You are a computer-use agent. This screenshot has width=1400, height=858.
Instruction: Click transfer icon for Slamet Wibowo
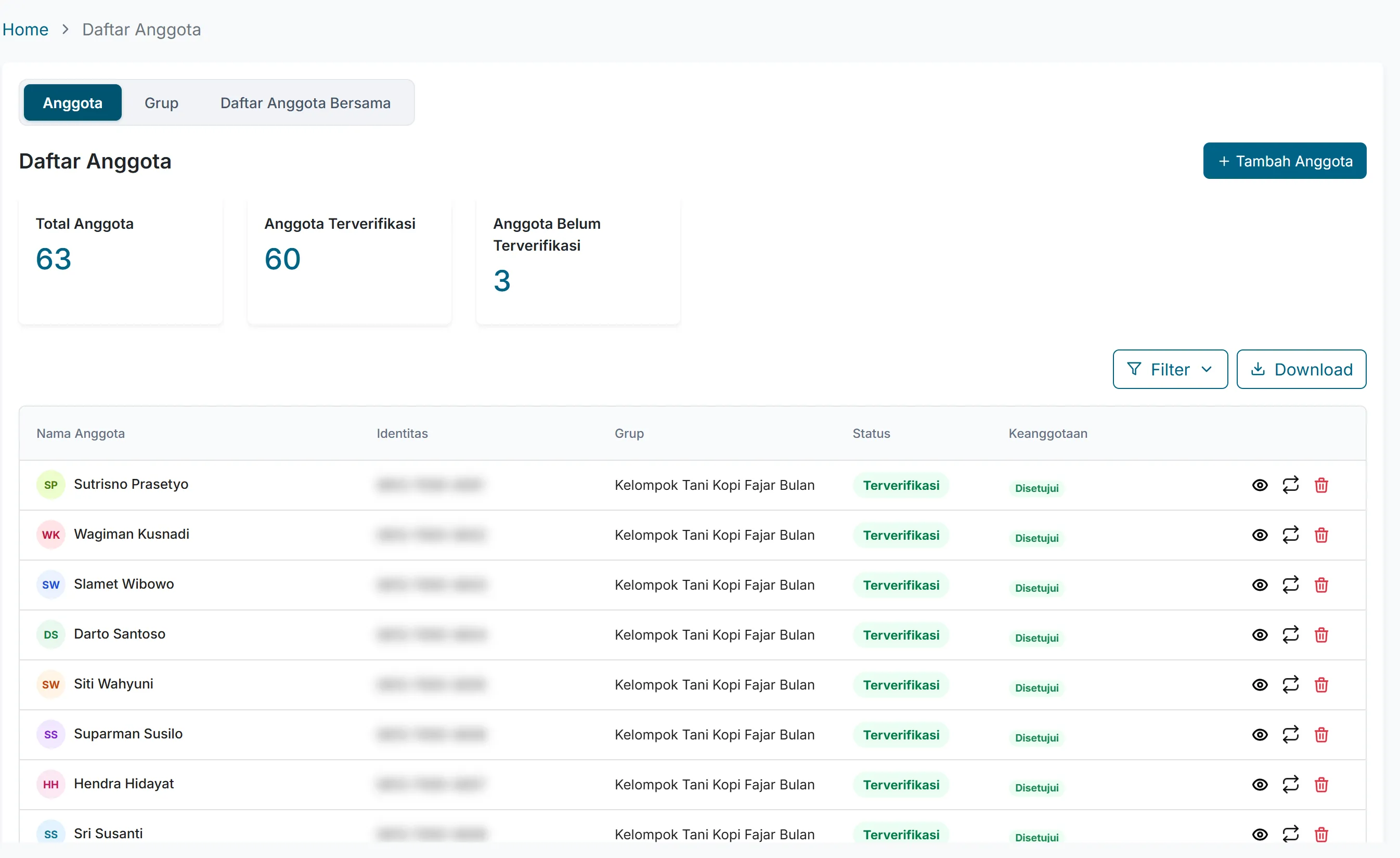[1290, 585]
